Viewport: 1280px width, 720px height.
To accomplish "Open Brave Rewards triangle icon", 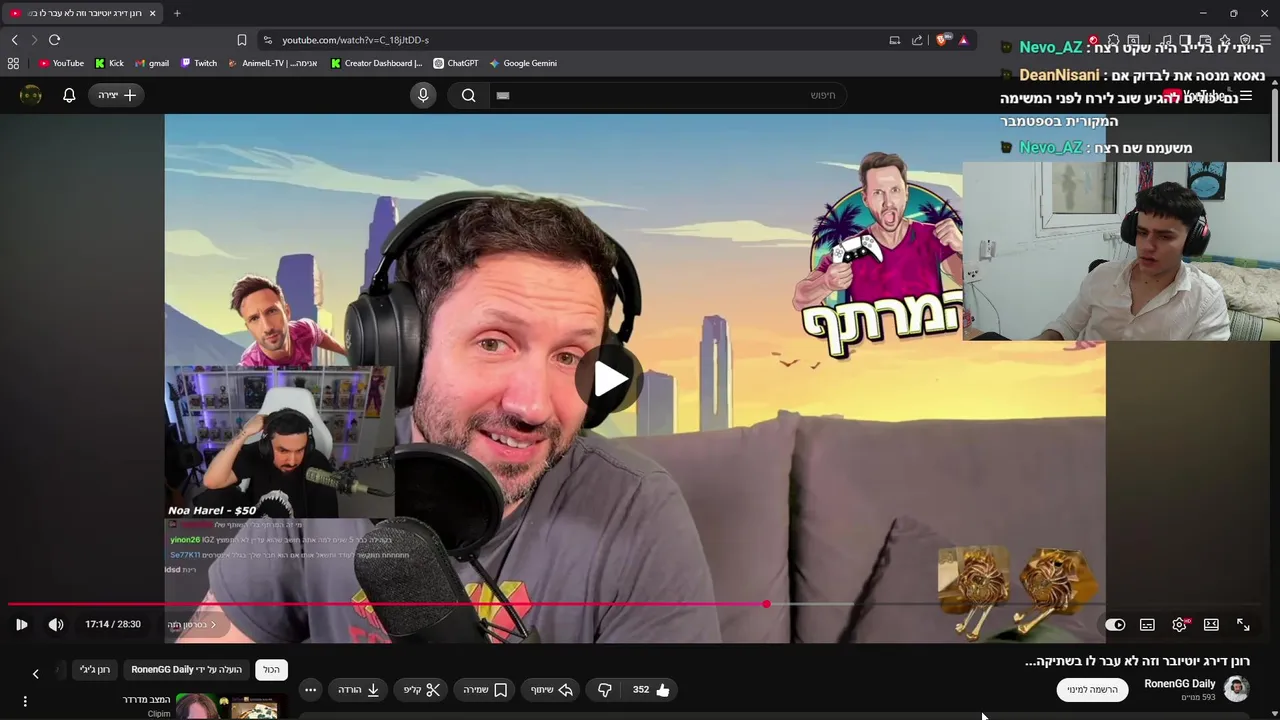I will pyautogui.click(x=963, y=40).
